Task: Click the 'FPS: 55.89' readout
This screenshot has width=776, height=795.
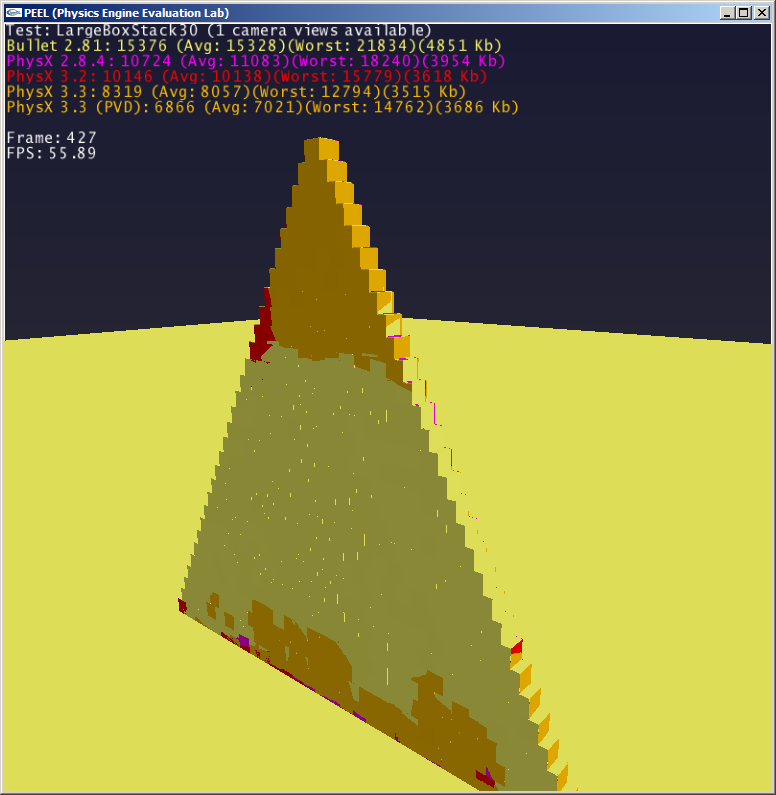Action: pos(51,153)
